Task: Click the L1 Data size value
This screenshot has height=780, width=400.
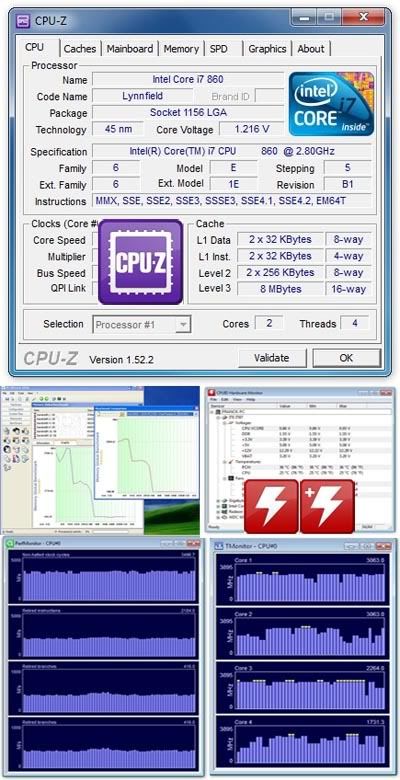Action: coord(280,239)
